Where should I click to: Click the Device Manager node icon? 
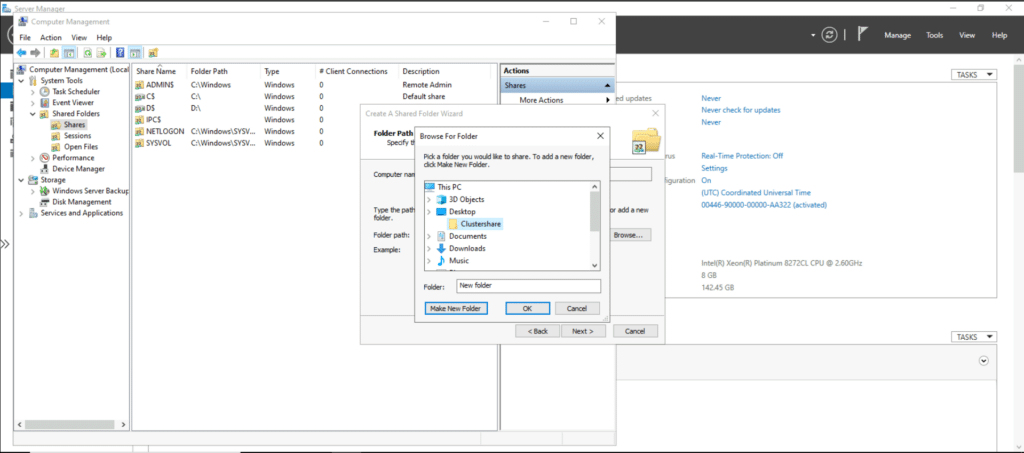(45, 169)
